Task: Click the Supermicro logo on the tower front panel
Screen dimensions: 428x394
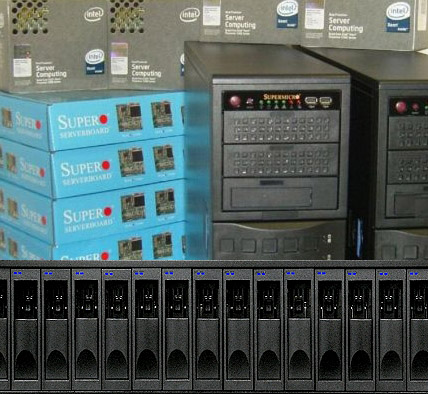Action: click(x=281, y=97)
